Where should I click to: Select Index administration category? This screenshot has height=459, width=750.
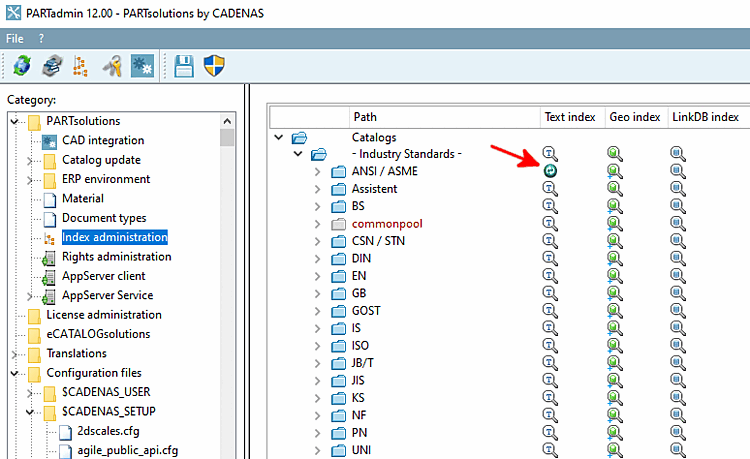[115, 237]
